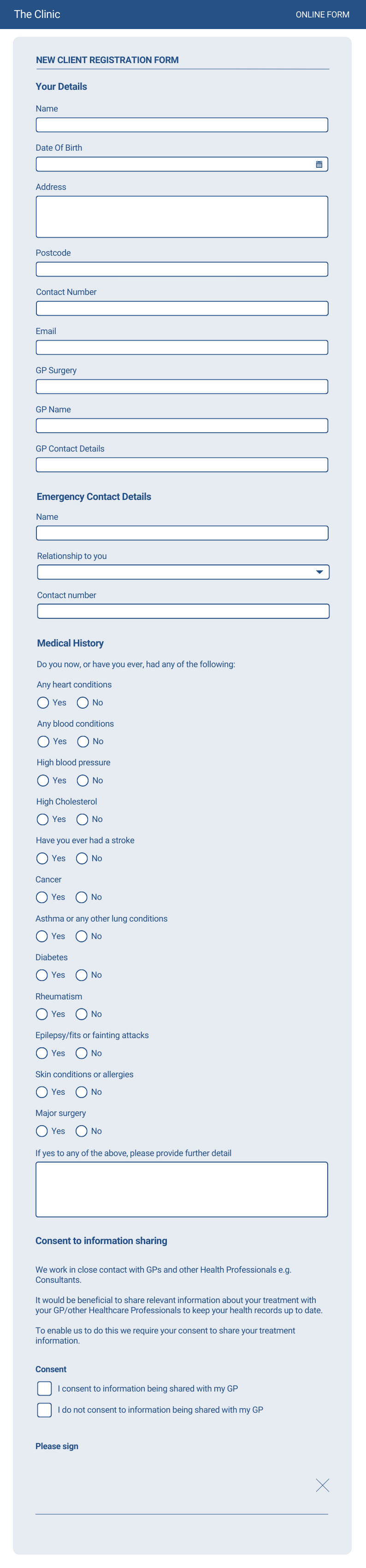The height and width of the screenshot is (1568, 366).
Task: Expand the Relationship to you dropdown
Action: pos(319,572)
